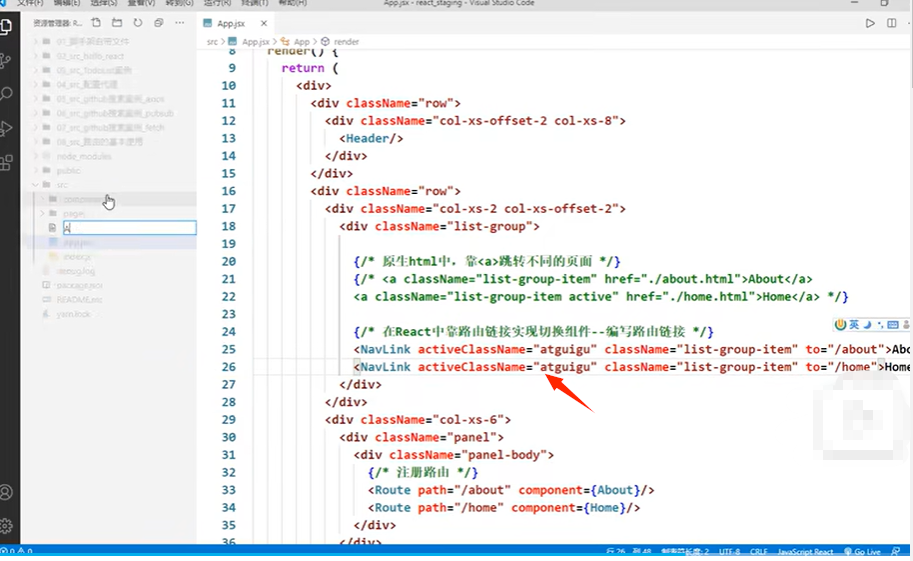Close the App.jsx editor tab
913x561 pixels.
[x=264, y=23]
